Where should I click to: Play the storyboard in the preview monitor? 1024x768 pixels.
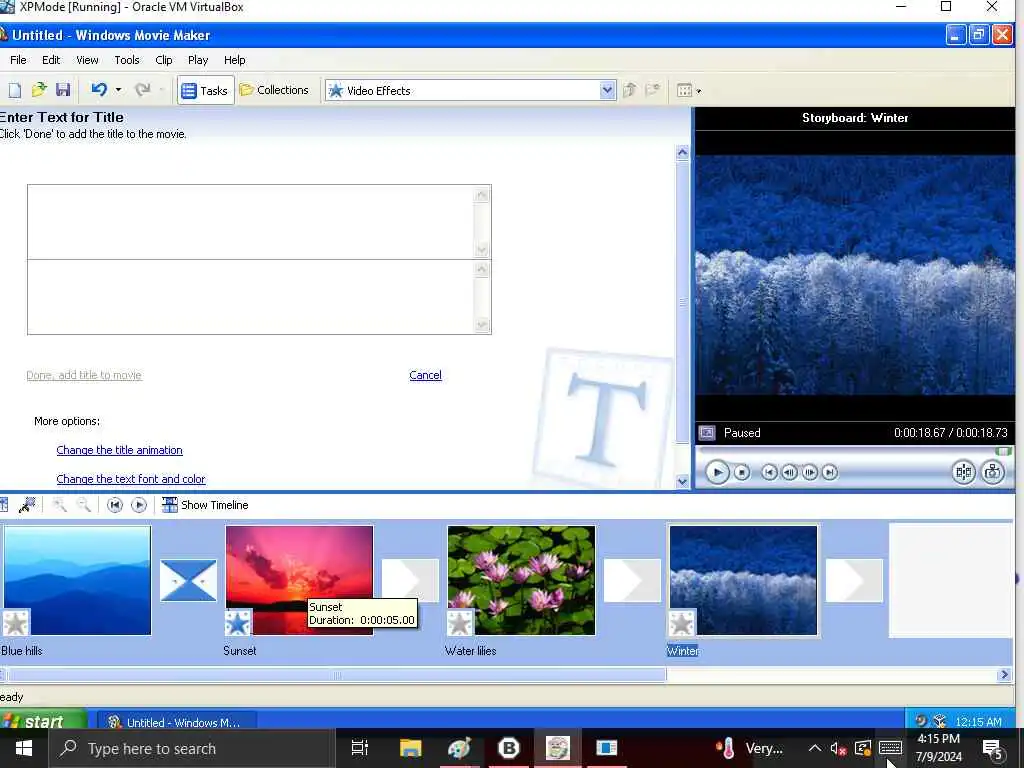point(717,472)
